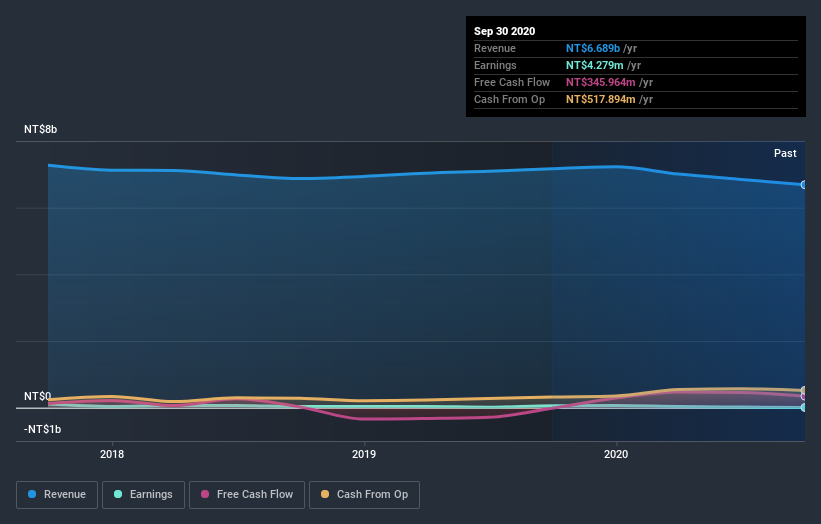Select the Free Cash Flow endpoint marker
The image size is (821, 524).
point(804,397)
